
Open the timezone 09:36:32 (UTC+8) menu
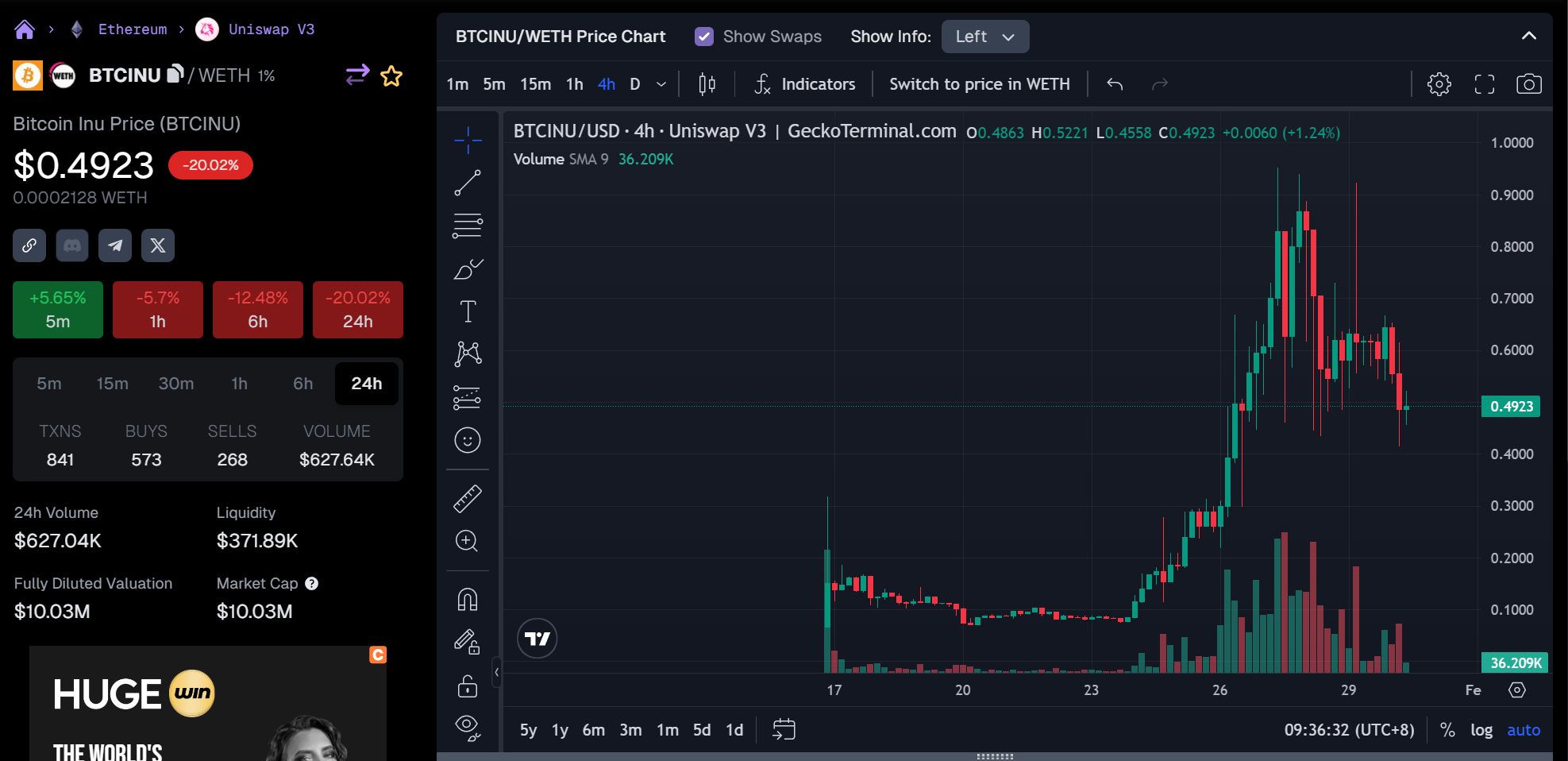[x=1350, y=730]
